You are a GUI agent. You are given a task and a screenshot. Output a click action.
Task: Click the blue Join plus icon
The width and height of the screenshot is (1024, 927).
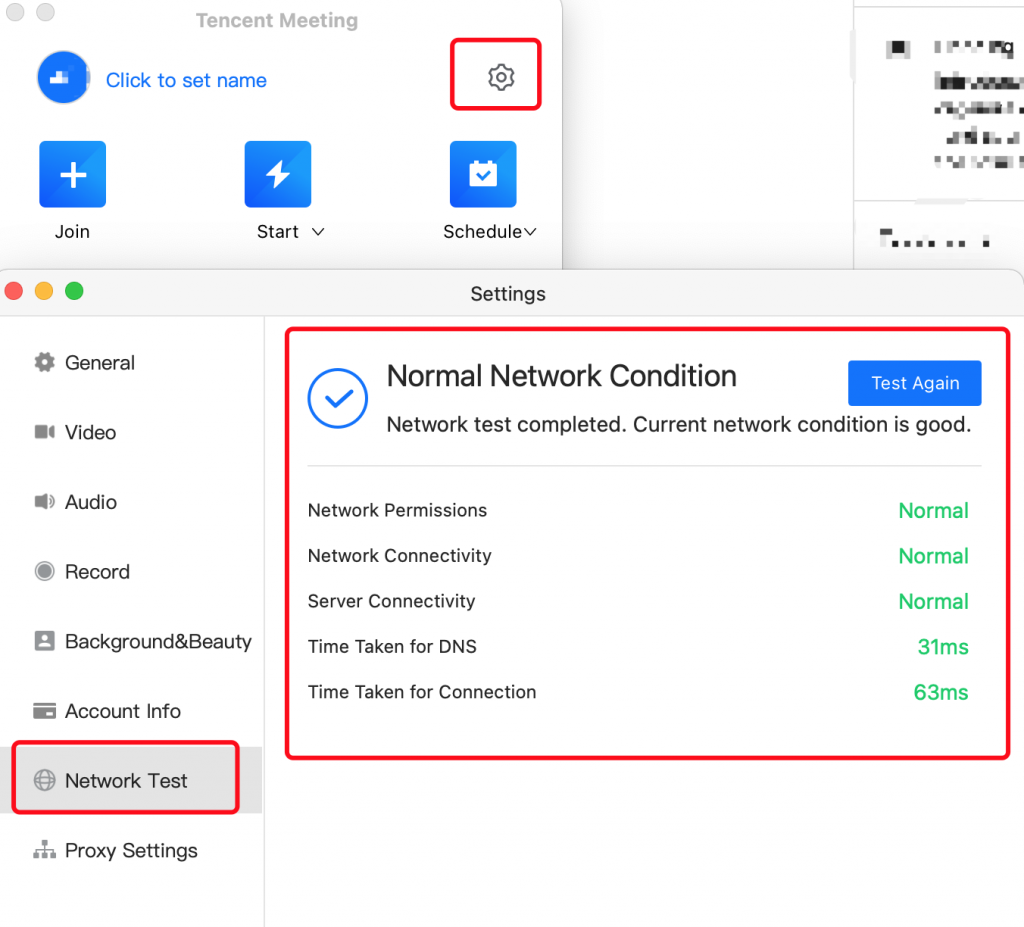tap(72, 174)
